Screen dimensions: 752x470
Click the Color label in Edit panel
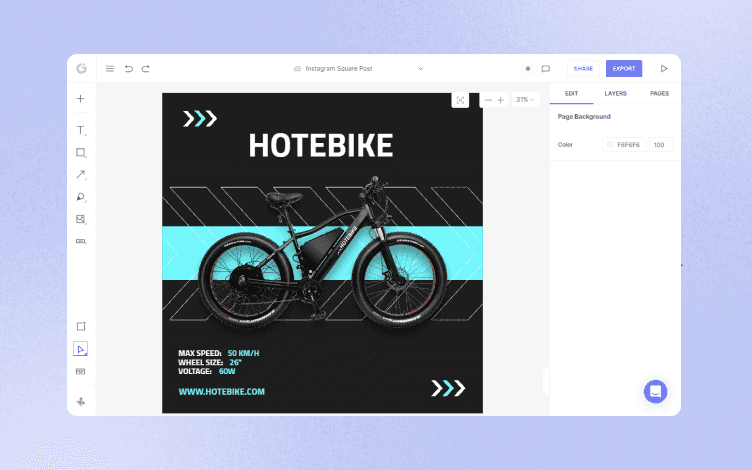click(565, 144)
